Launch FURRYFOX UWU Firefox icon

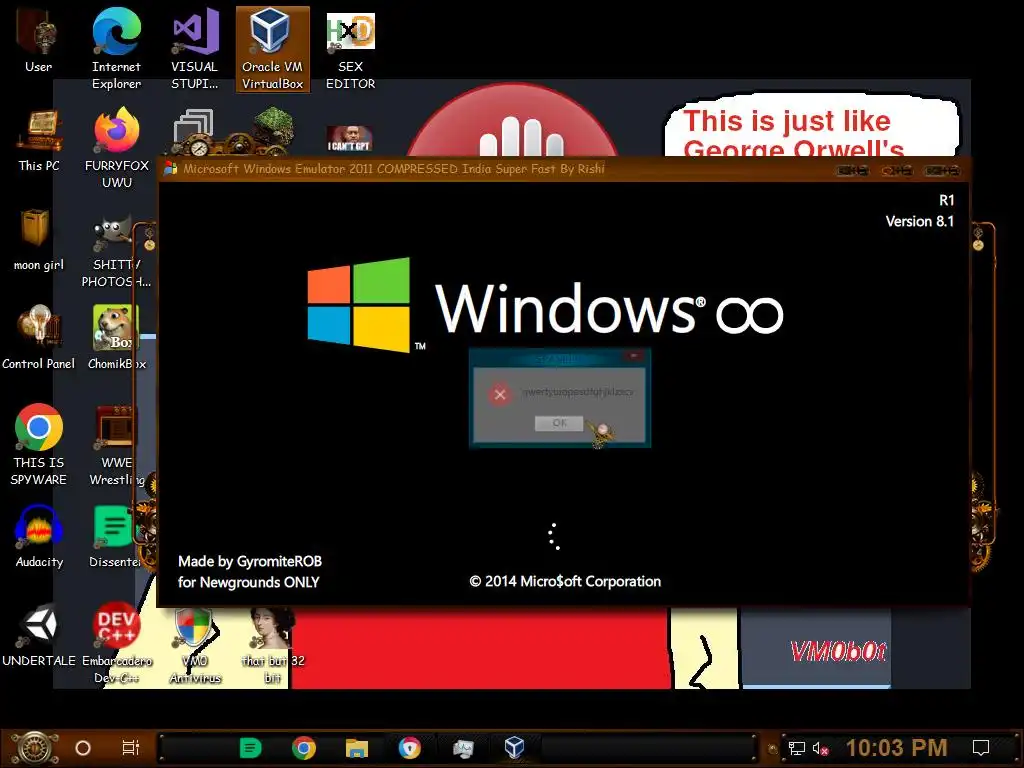point(117,147)
